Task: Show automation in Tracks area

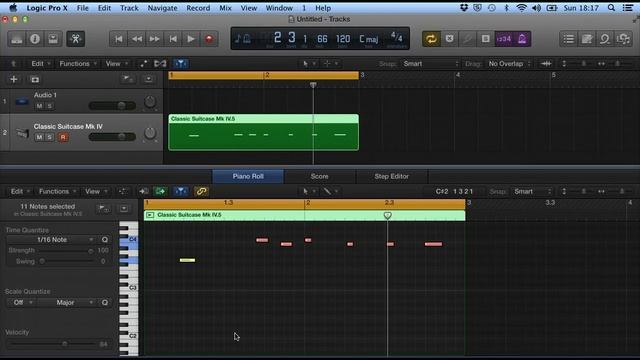Action: [x=144, y=64]
